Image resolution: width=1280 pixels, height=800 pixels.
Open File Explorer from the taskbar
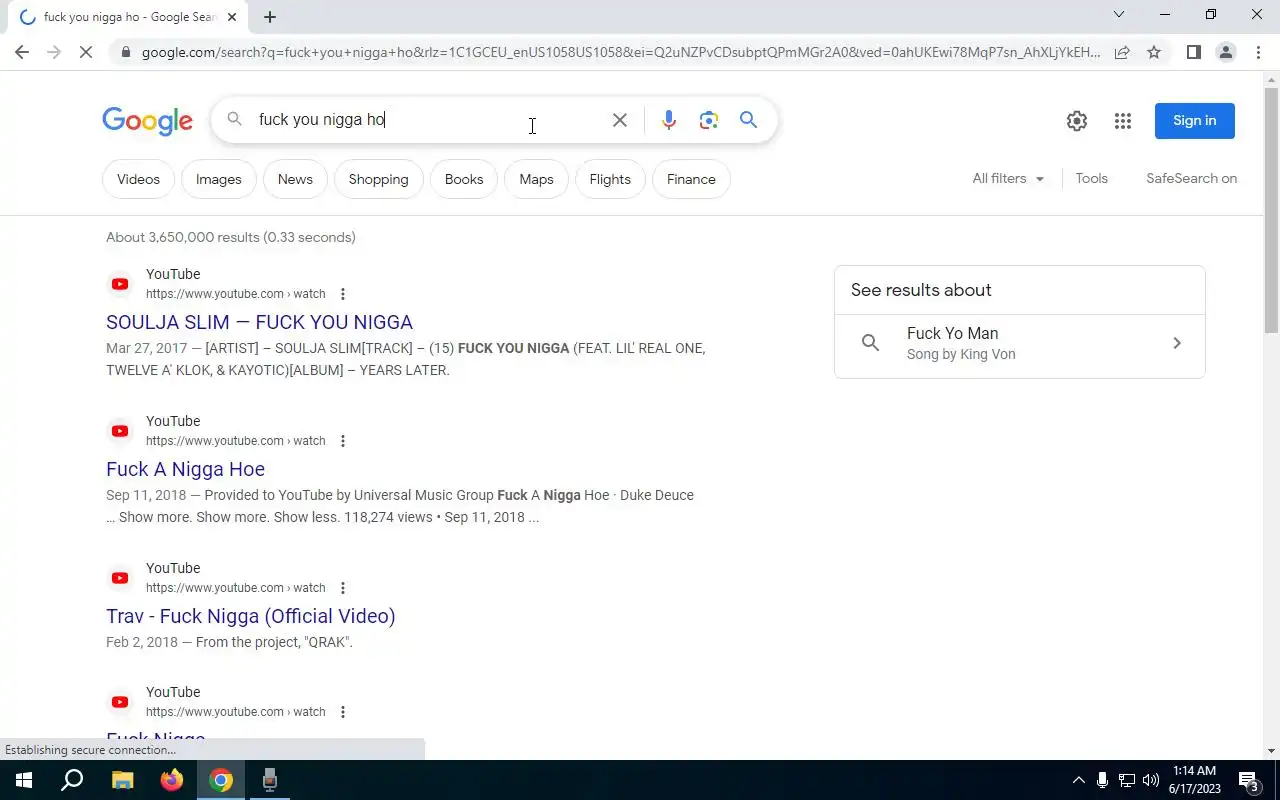click(122, 780)
